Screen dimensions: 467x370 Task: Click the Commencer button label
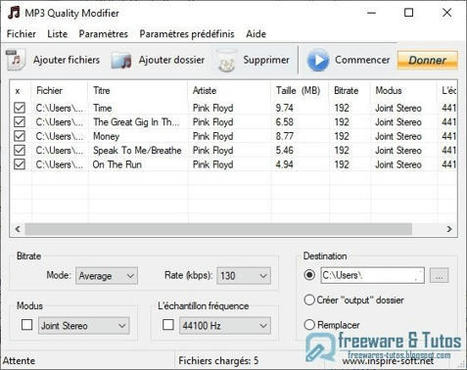(x=362, y=60)
